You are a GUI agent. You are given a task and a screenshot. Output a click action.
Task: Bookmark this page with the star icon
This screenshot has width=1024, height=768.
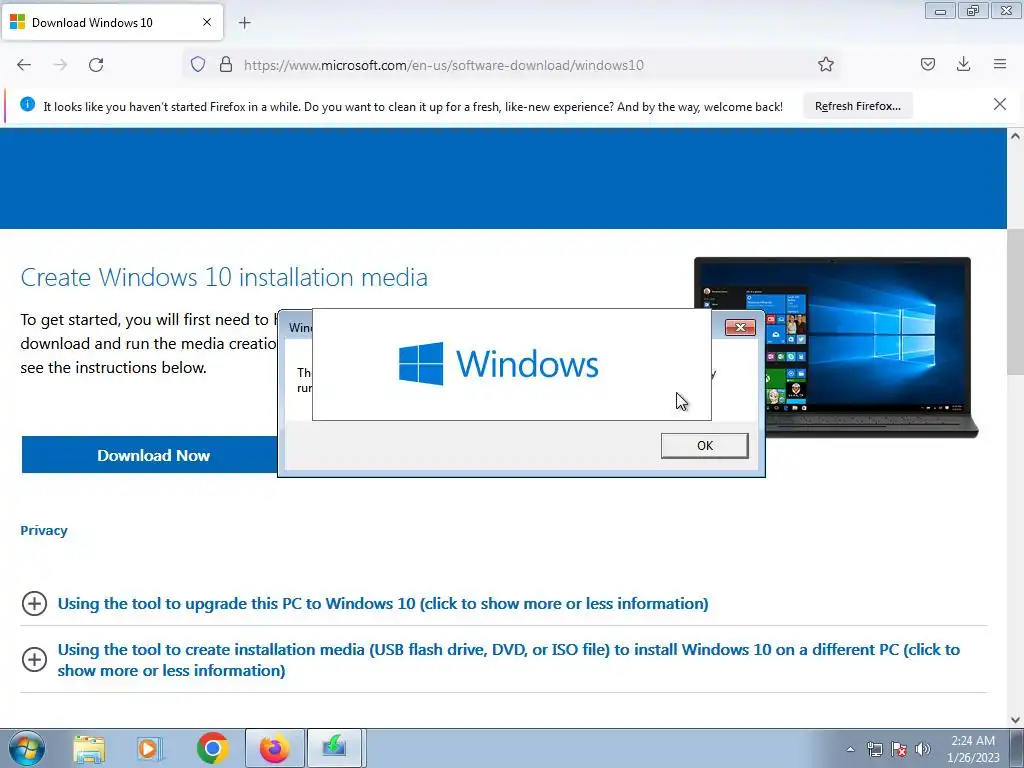[x=825, y=64]
